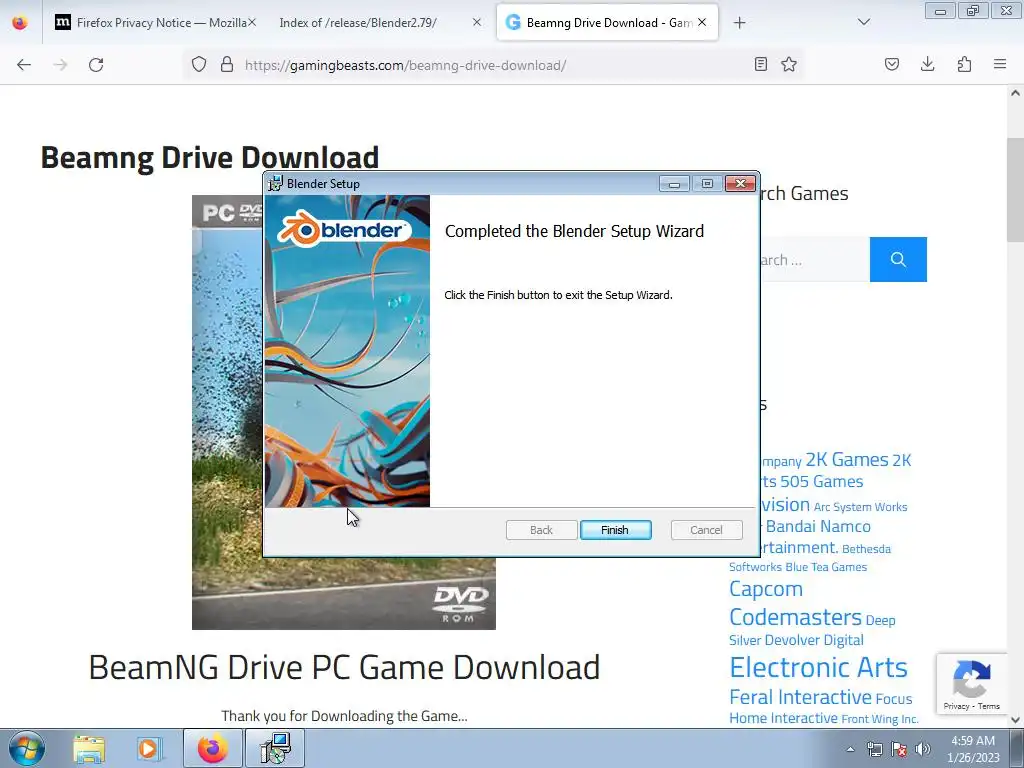1024x768 pixels.
Task: Click the Blender Setup title bar icon
Action: click(276, 184)
